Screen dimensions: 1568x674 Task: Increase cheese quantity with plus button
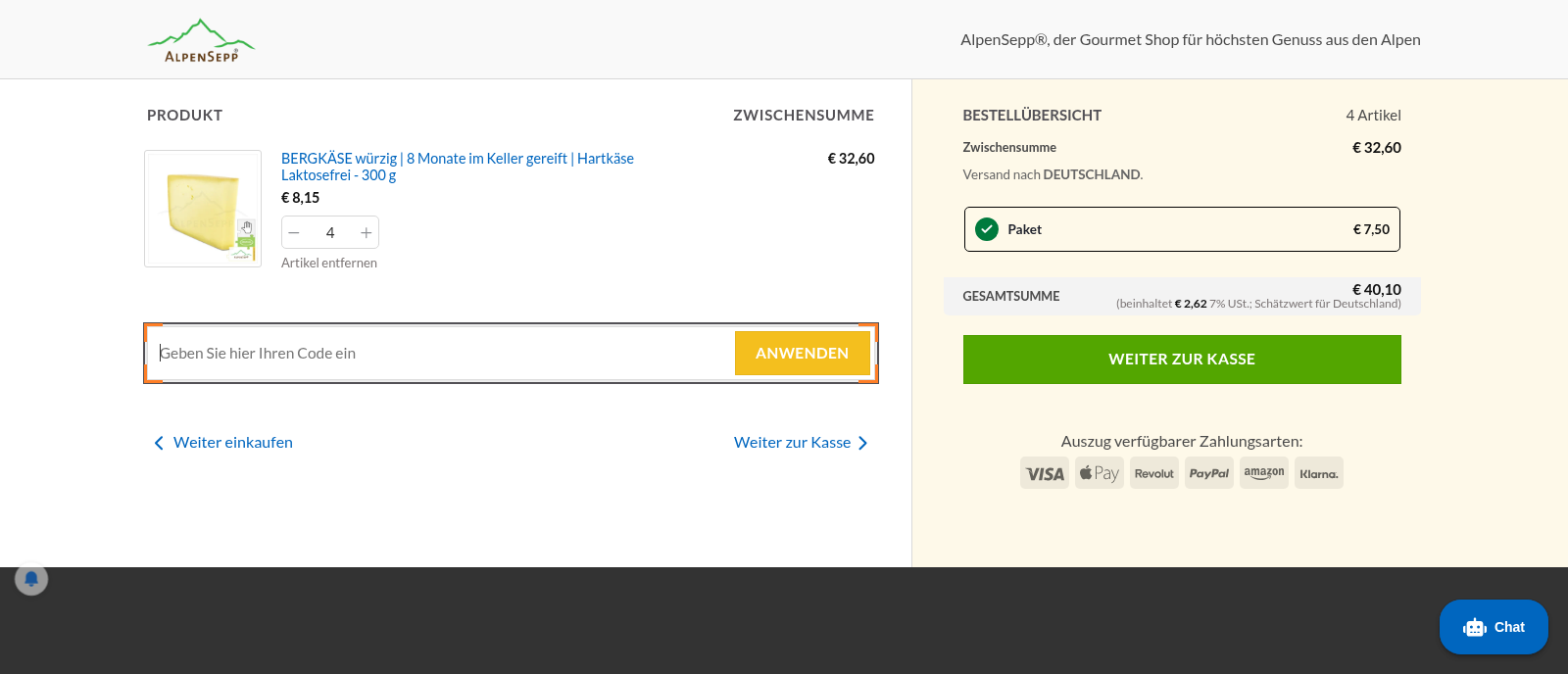coord(366,232)
